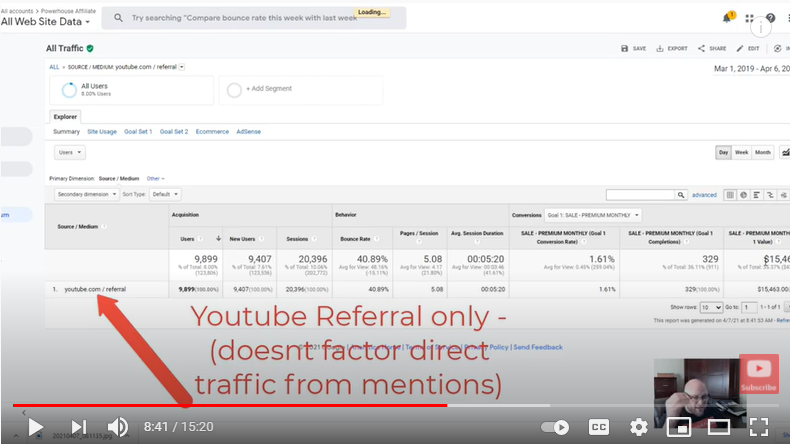The width and height of the screenshot is (790, 444).
Task: Share the report
Action: click(x=712, y=48)
